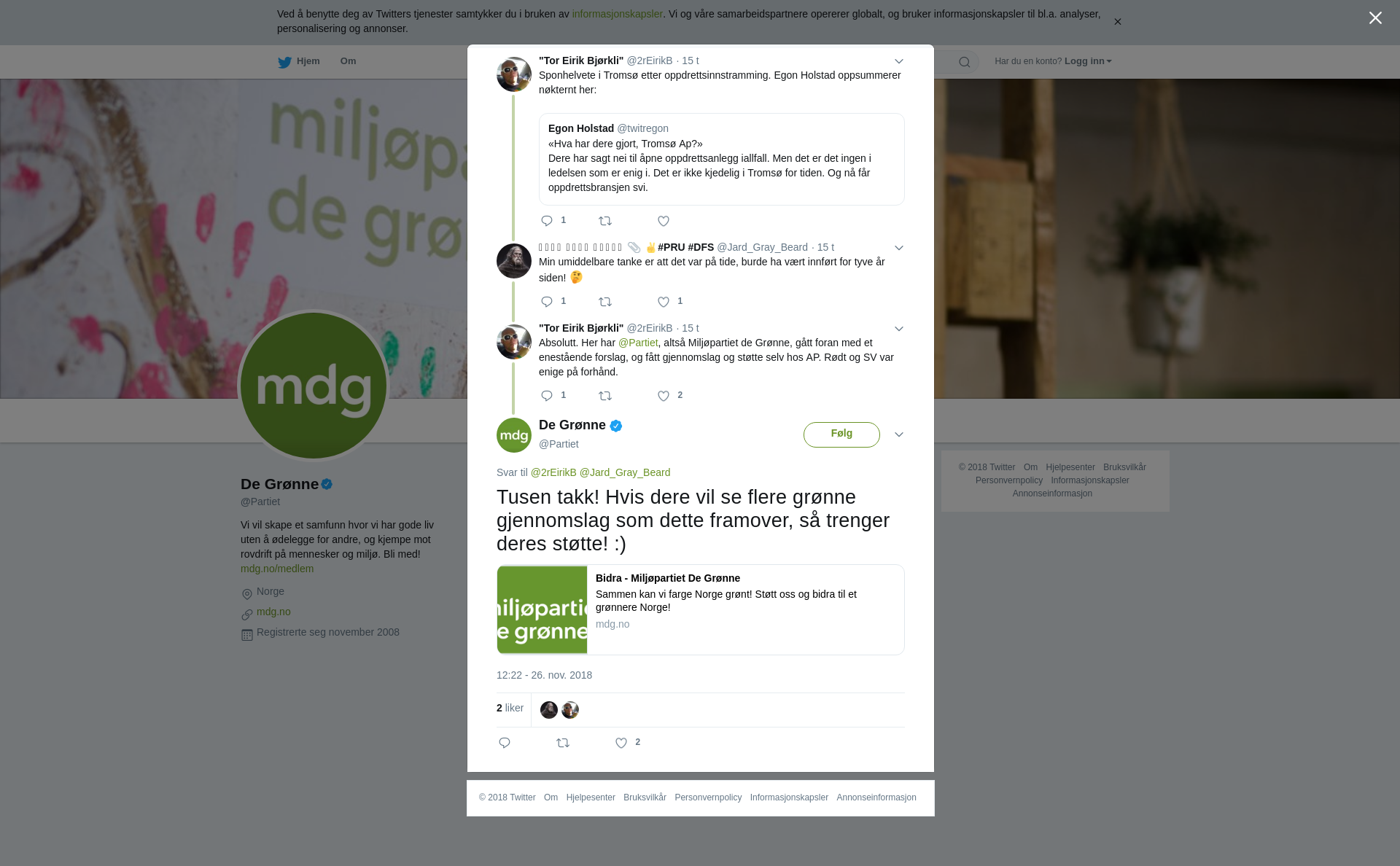Open the informasjonskapsler link
The height and width of the screenshot is (866, 1400).
point(617,14)
